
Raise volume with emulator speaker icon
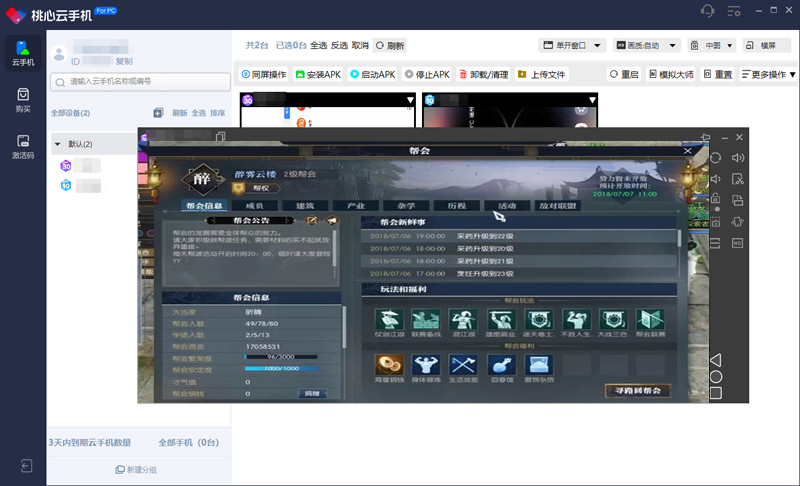pyautogui.click(x=738, y=158)
